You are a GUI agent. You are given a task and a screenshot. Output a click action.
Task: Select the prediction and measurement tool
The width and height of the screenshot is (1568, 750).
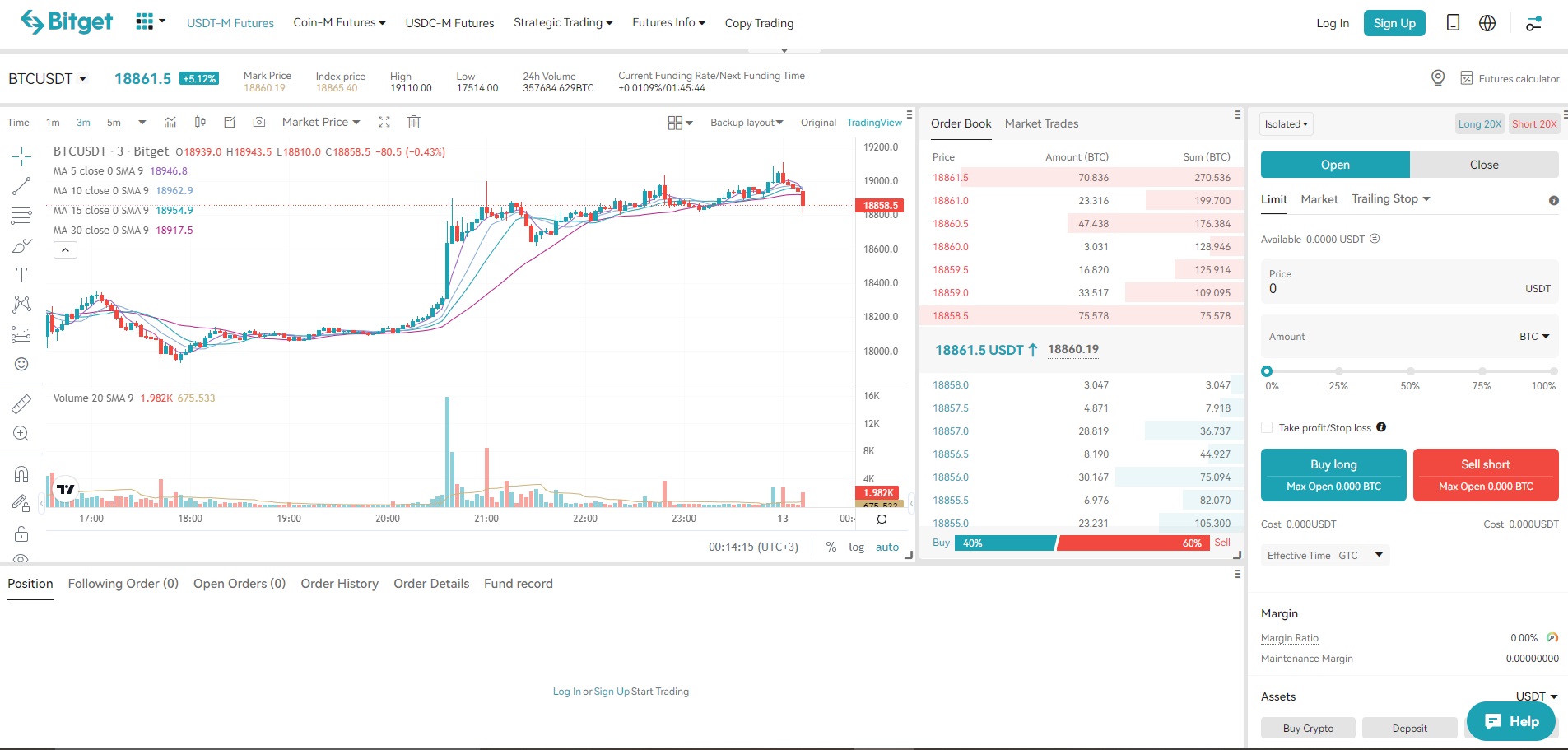22,334
